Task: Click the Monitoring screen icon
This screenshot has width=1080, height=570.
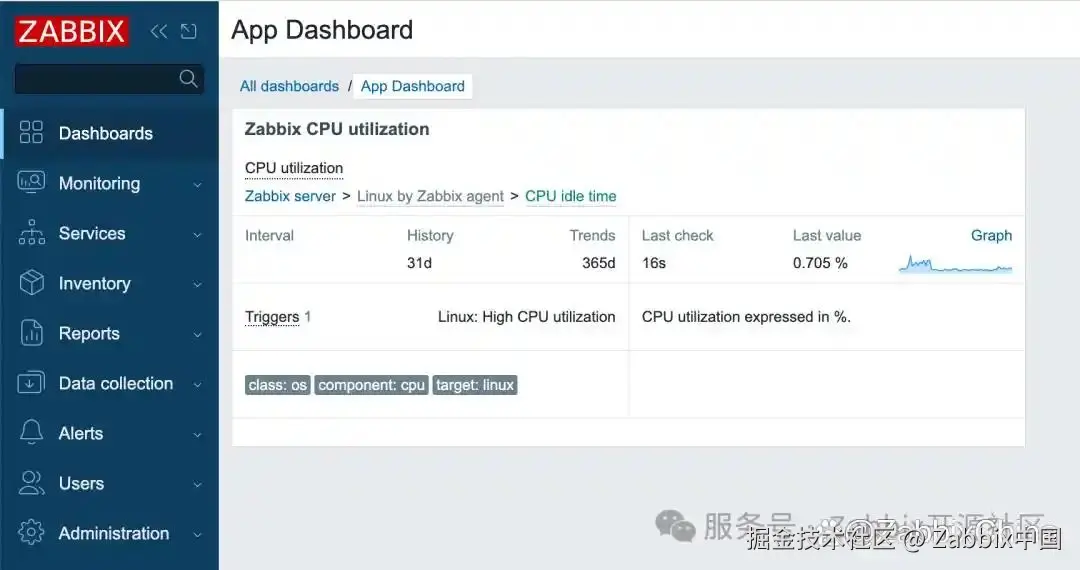Action: point(32,183)
